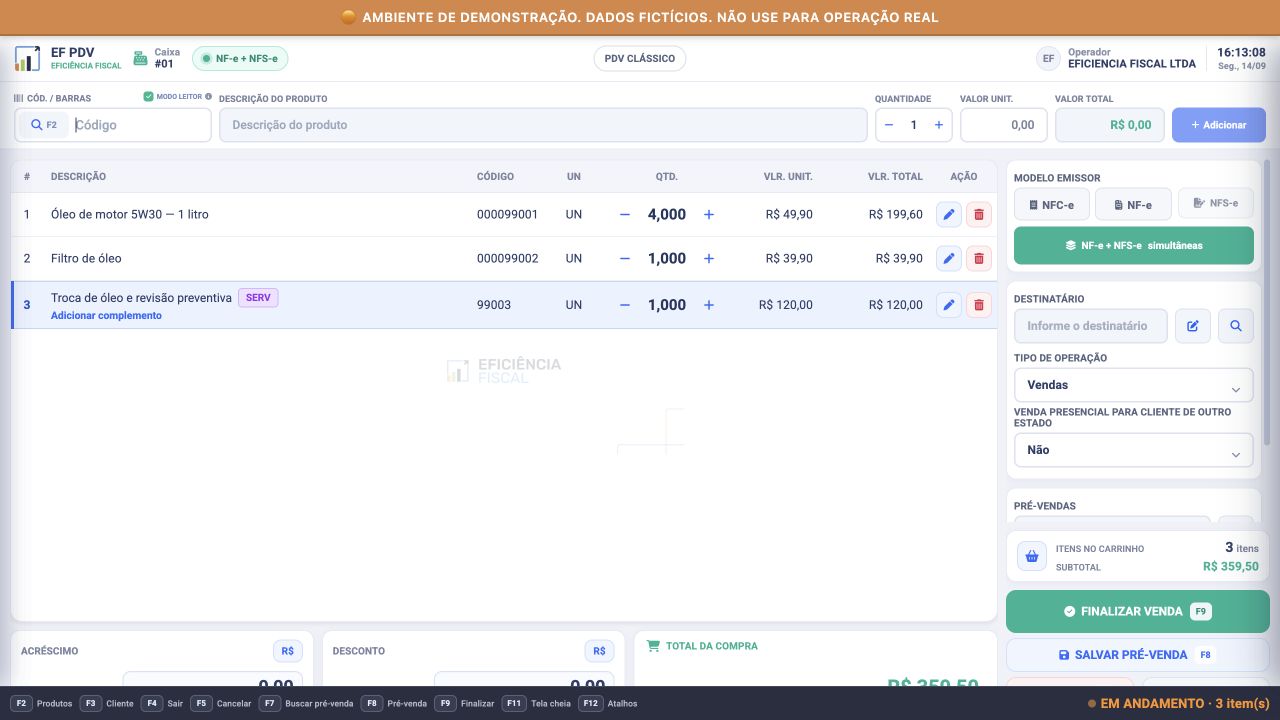The height and width of the screenshot is (720, 1280).
Task: Click the 16:13:08 clock display
Action: pos(1242,52)
